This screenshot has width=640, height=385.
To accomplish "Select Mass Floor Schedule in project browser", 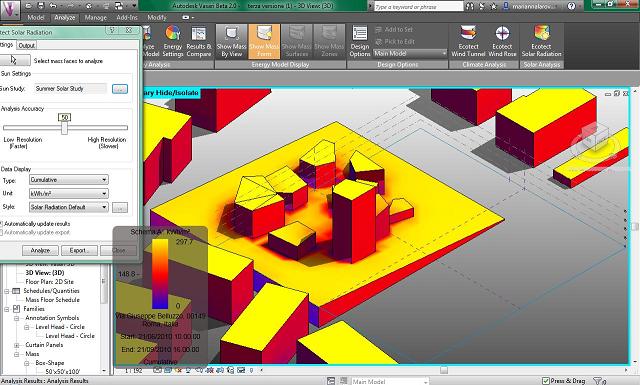I will click(52, 300).
